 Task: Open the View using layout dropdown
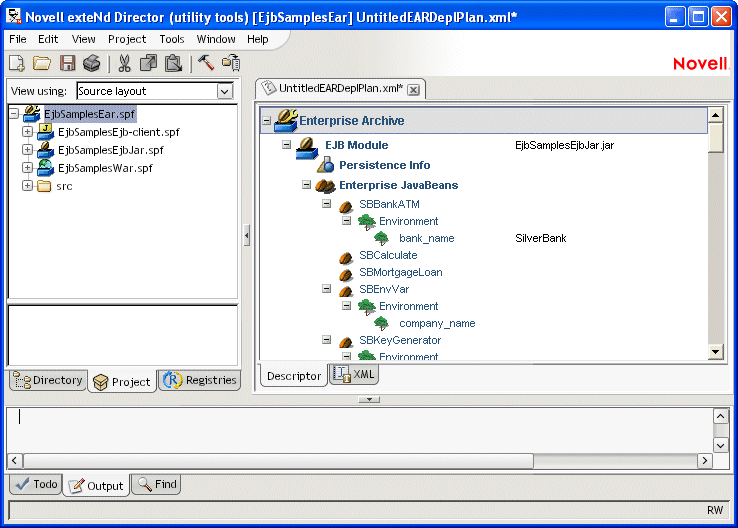coord(225,91)
